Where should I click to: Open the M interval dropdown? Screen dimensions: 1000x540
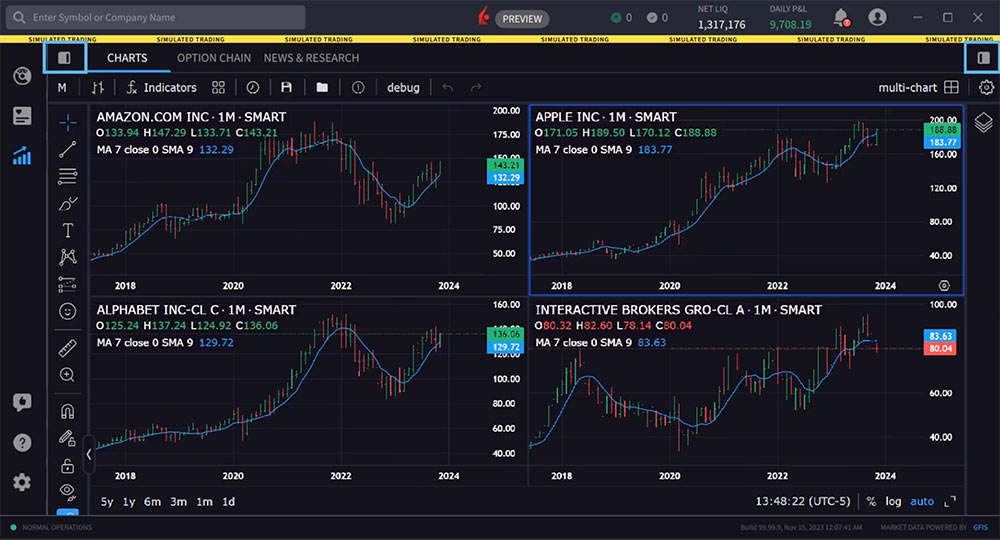[x=62, y=88]
